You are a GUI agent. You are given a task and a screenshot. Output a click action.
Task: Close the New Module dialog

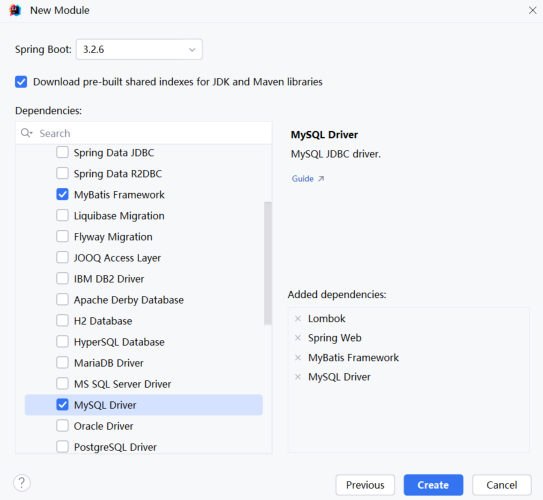532,10
